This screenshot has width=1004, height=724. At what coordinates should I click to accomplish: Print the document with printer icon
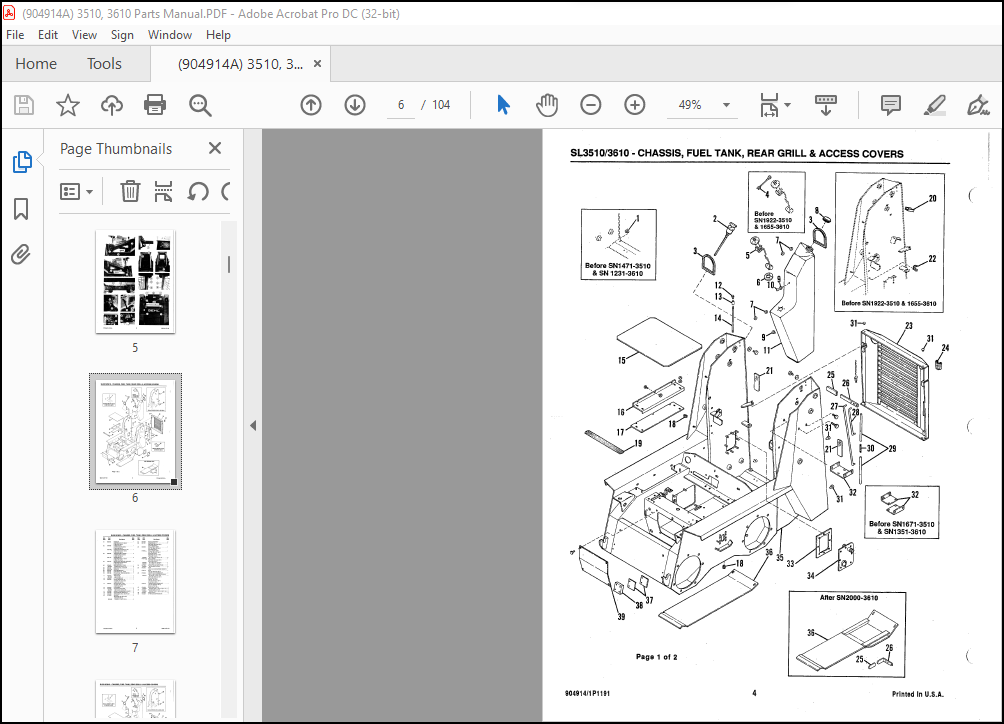(155, 105)
